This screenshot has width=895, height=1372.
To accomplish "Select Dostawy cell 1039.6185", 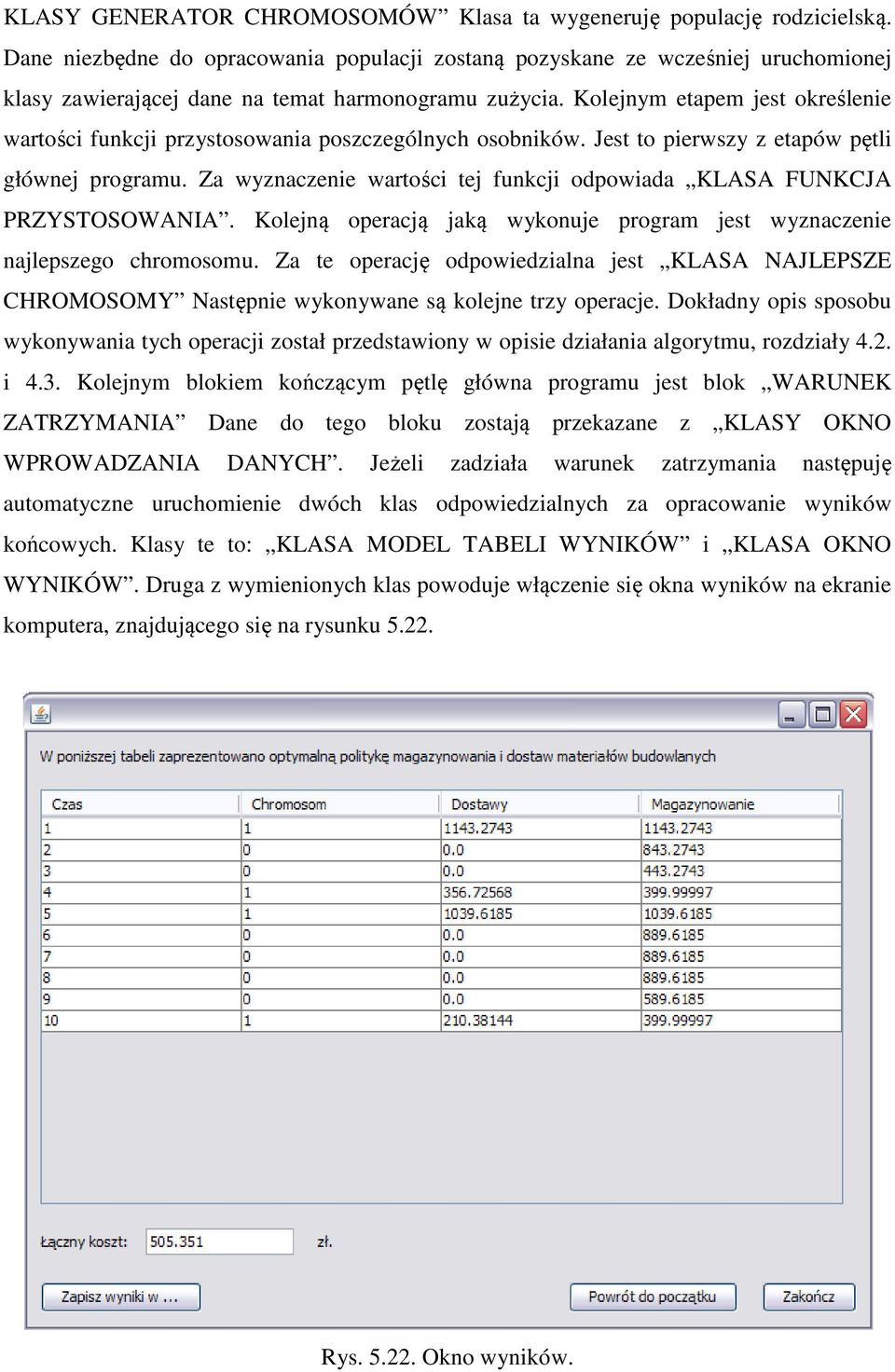I will click(541, 913).
